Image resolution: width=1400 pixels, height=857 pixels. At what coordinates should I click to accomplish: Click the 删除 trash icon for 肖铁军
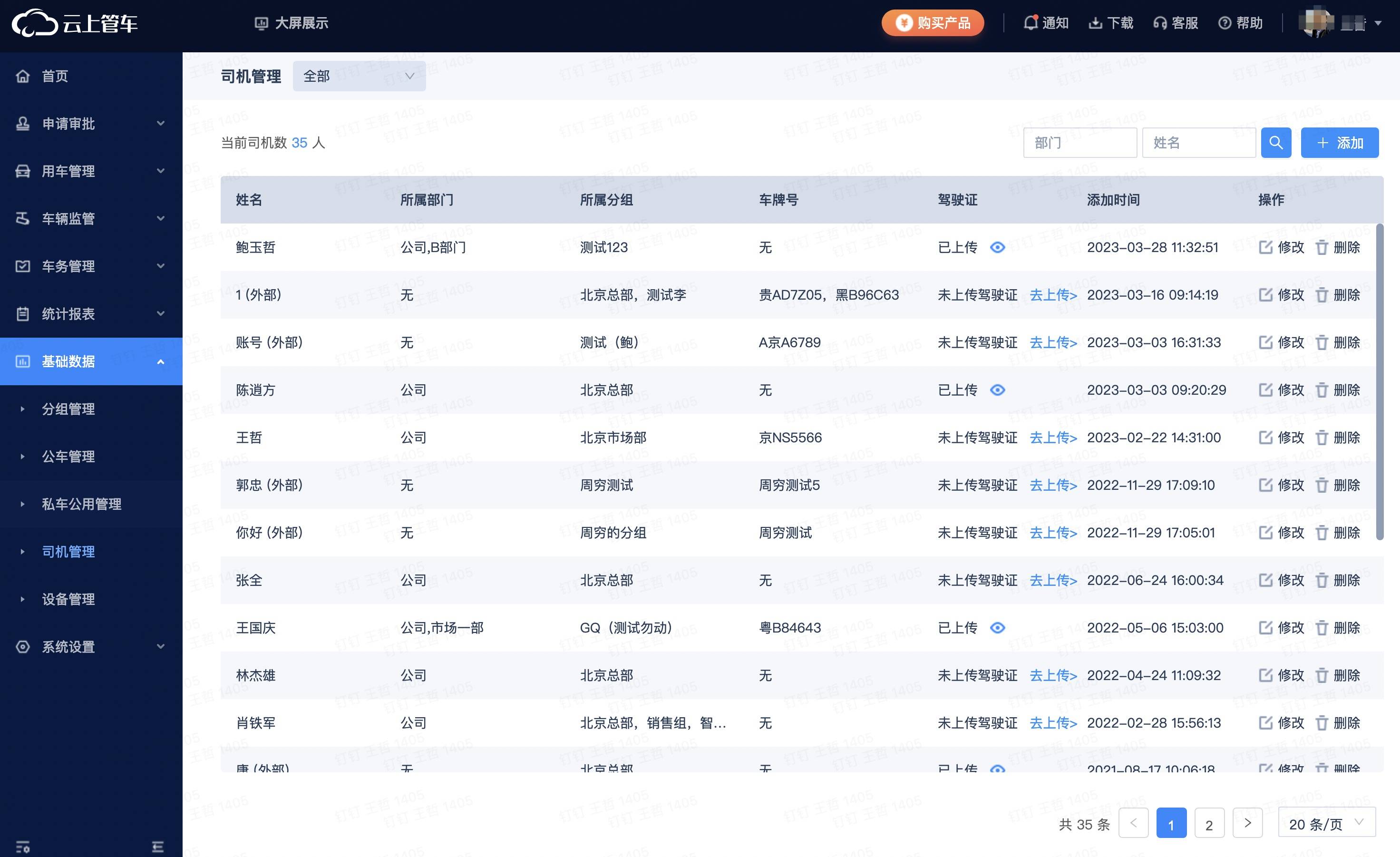point(1322,723)
